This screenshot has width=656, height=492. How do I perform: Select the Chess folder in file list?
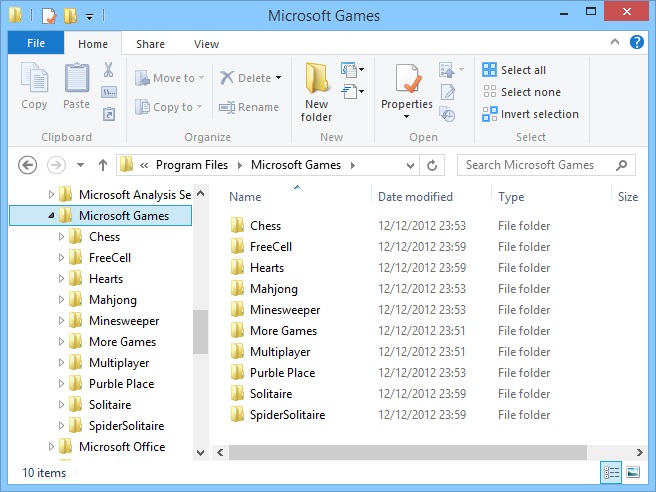pos(265,226)
